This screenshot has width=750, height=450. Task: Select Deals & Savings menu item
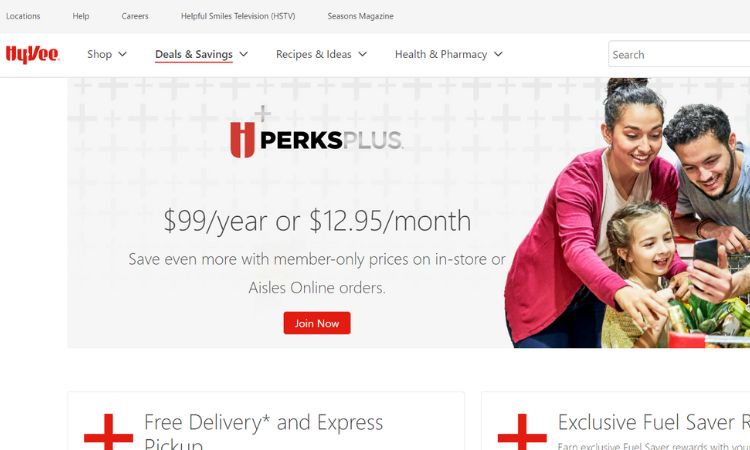(x=194, y=55)
